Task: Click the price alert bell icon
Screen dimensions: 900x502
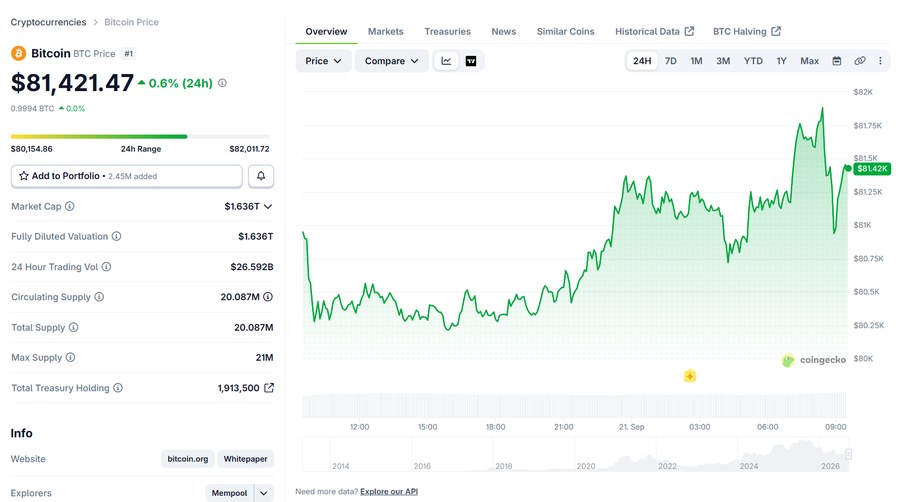Action: point(261,176)
